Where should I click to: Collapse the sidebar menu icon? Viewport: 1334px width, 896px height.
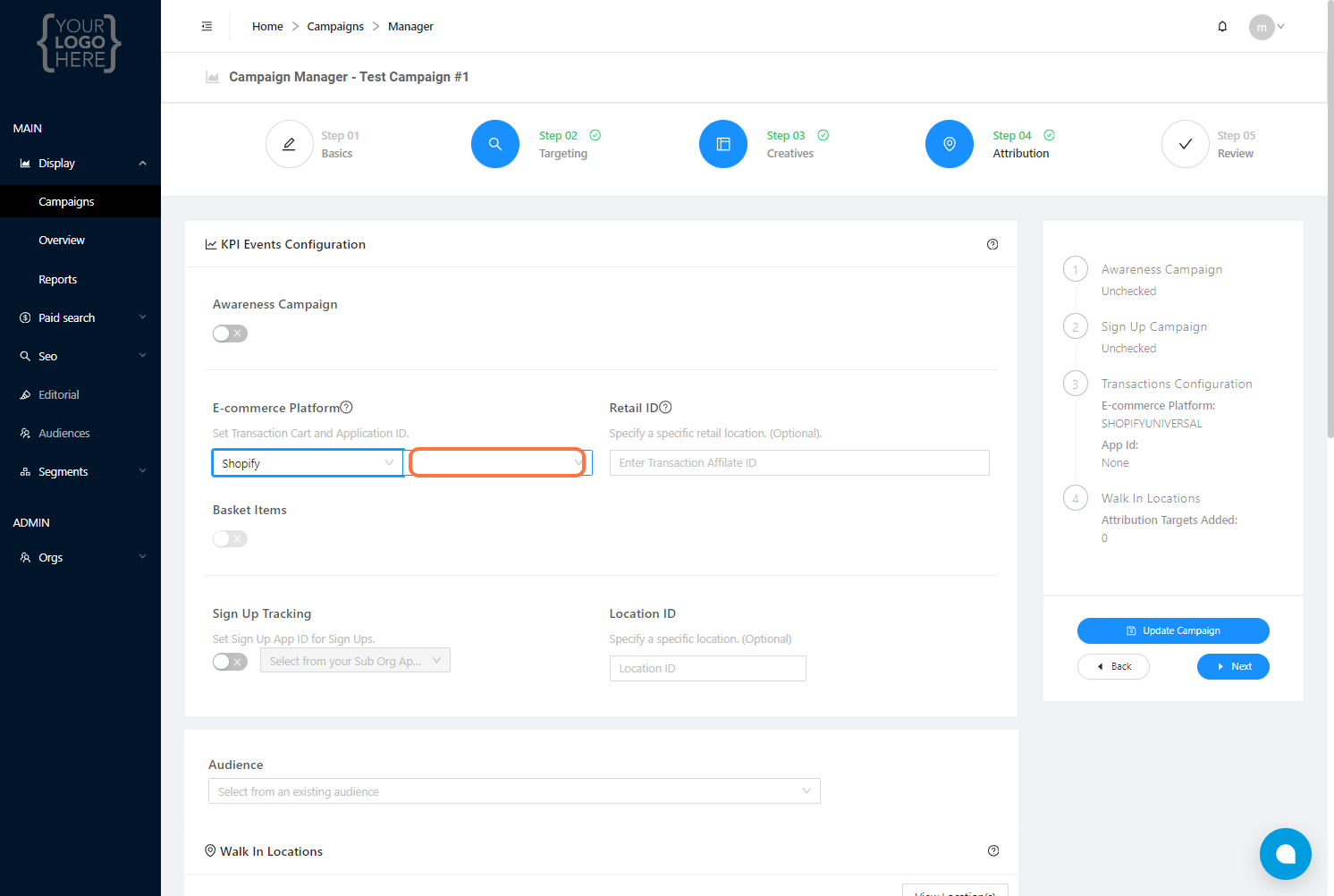click(x=207, y=27)
